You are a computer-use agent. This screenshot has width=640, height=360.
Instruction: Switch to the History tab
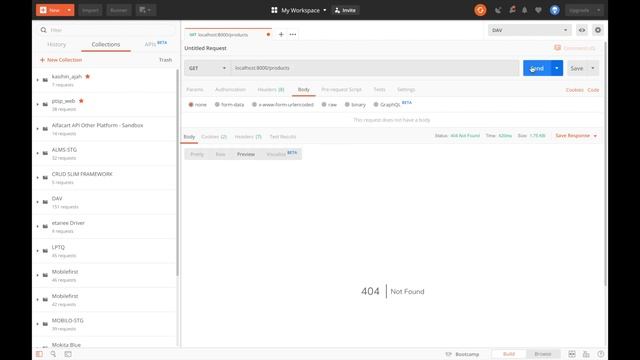57,44
